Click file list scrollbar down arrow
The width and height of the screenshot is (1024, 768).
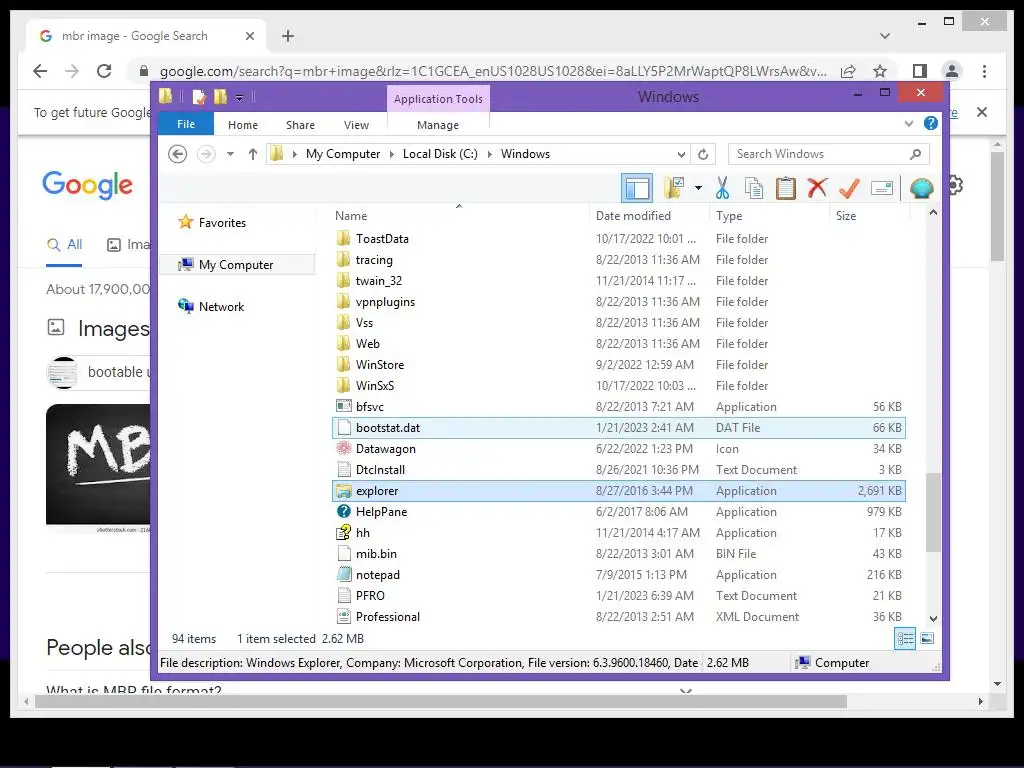coord(933,618)
